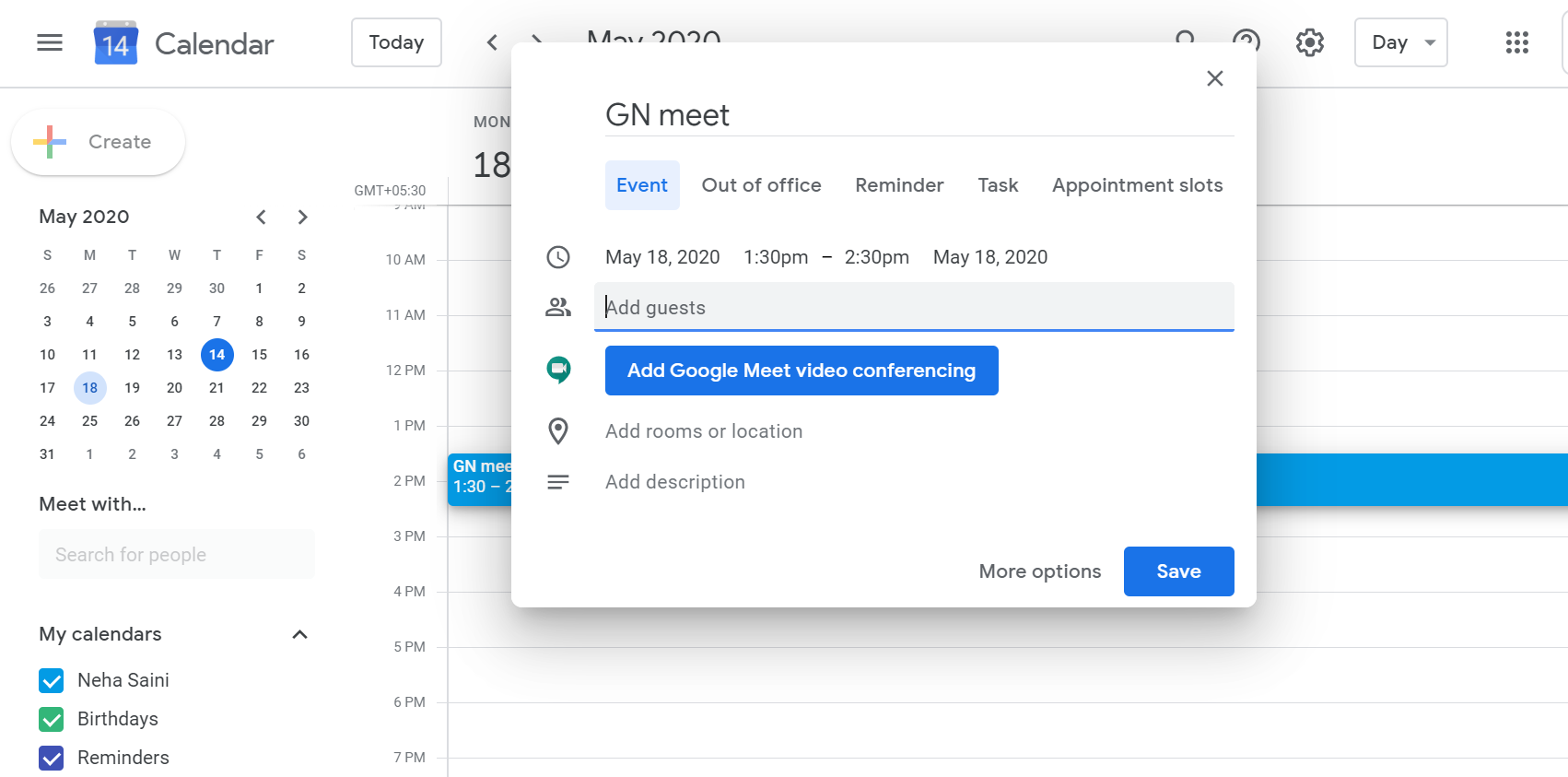Open the Google apps grid

pos(1516,42)
